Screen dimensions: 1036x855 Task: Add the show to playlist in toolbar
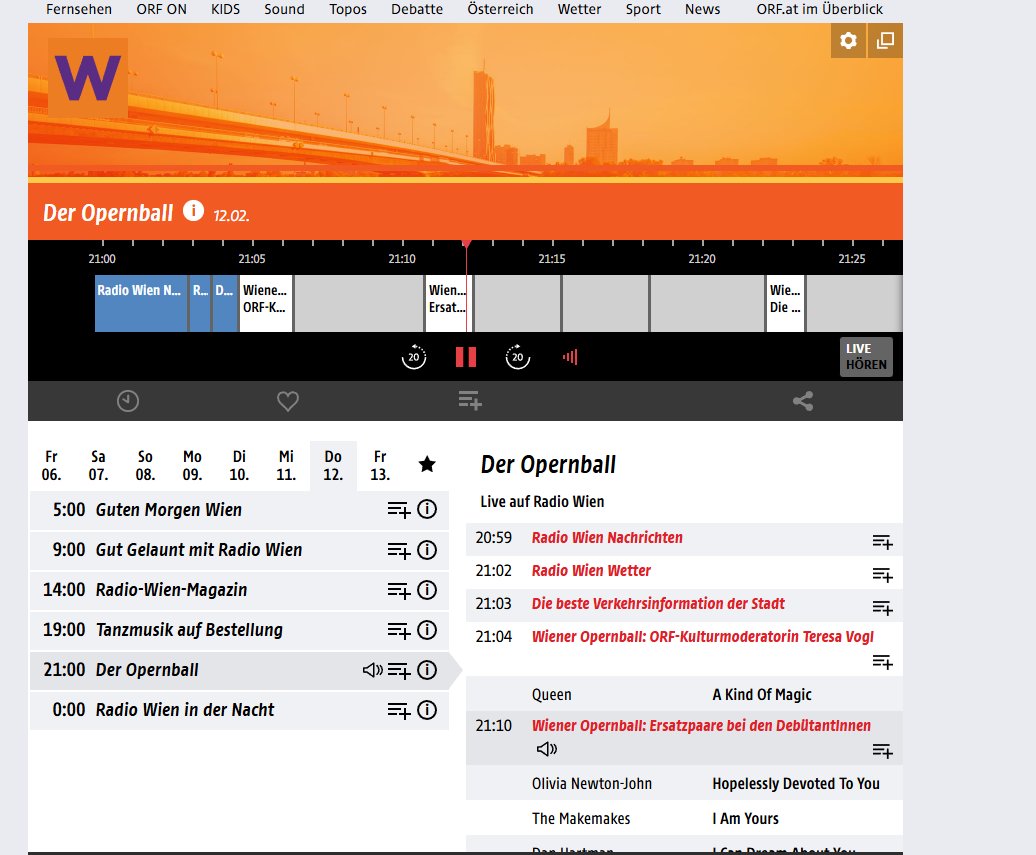pyautogui.click(x=470, y=400)
